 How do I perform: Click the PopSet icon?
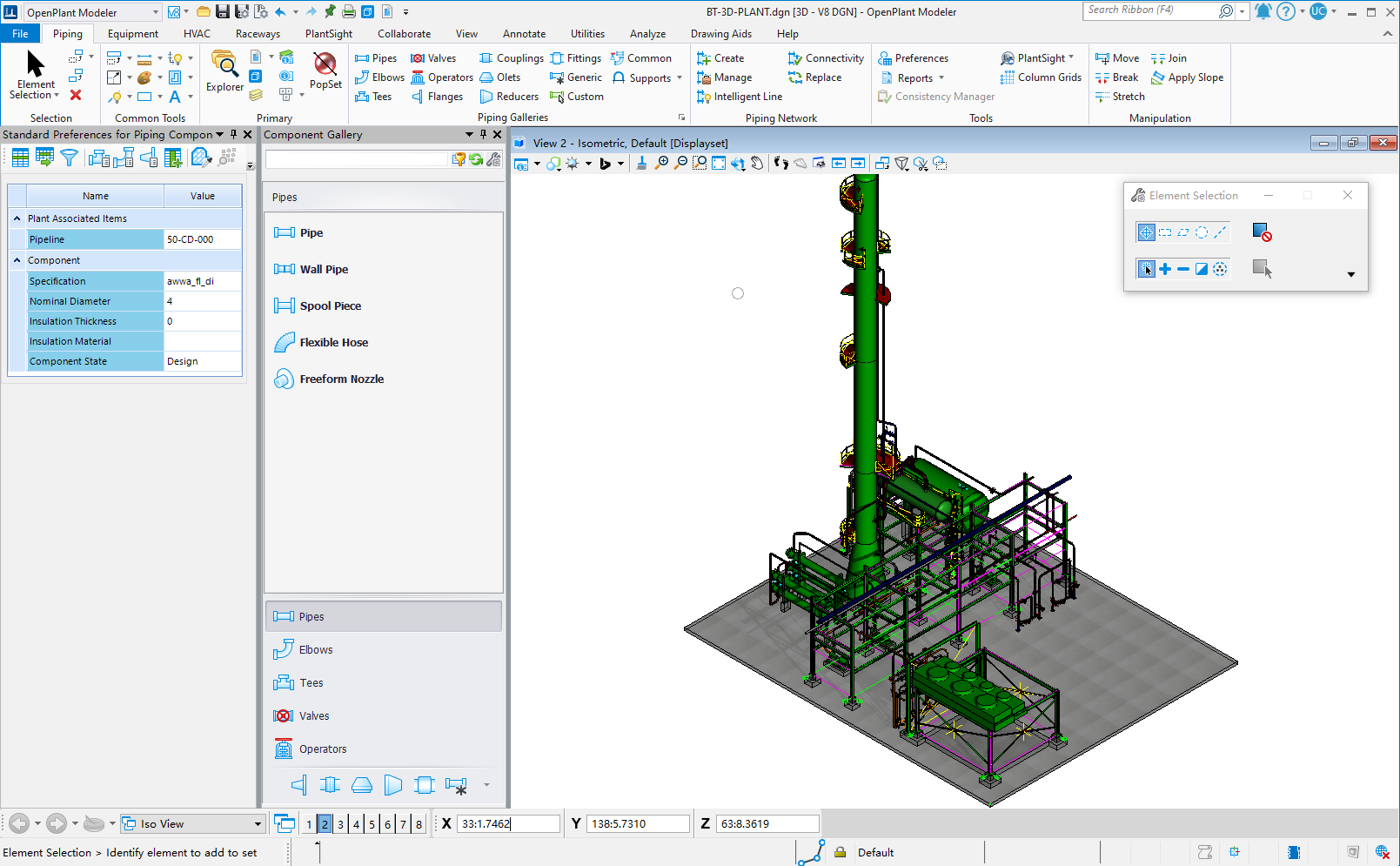(x=325, y=70)
